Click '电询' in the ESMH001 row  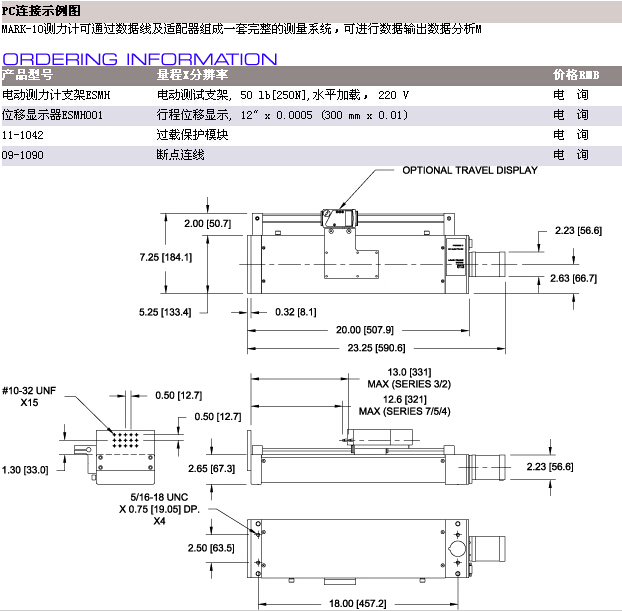tap(571, 115)
